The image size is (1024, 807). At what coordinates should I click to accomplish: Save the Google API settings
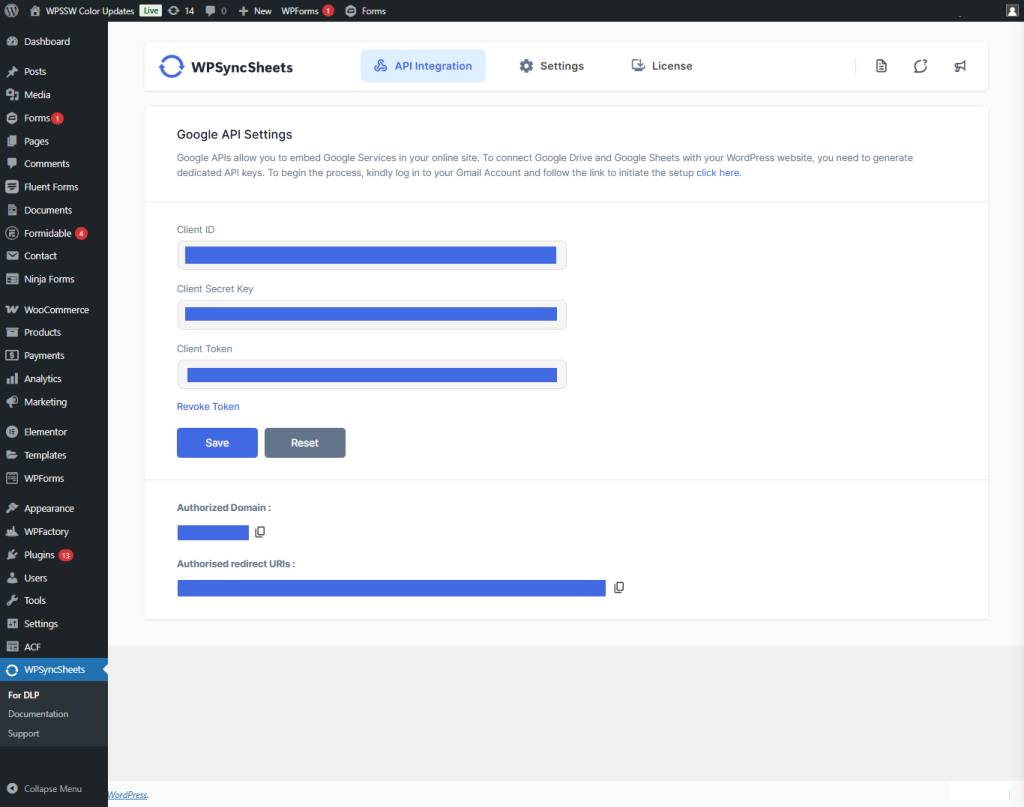click(217, 443)
